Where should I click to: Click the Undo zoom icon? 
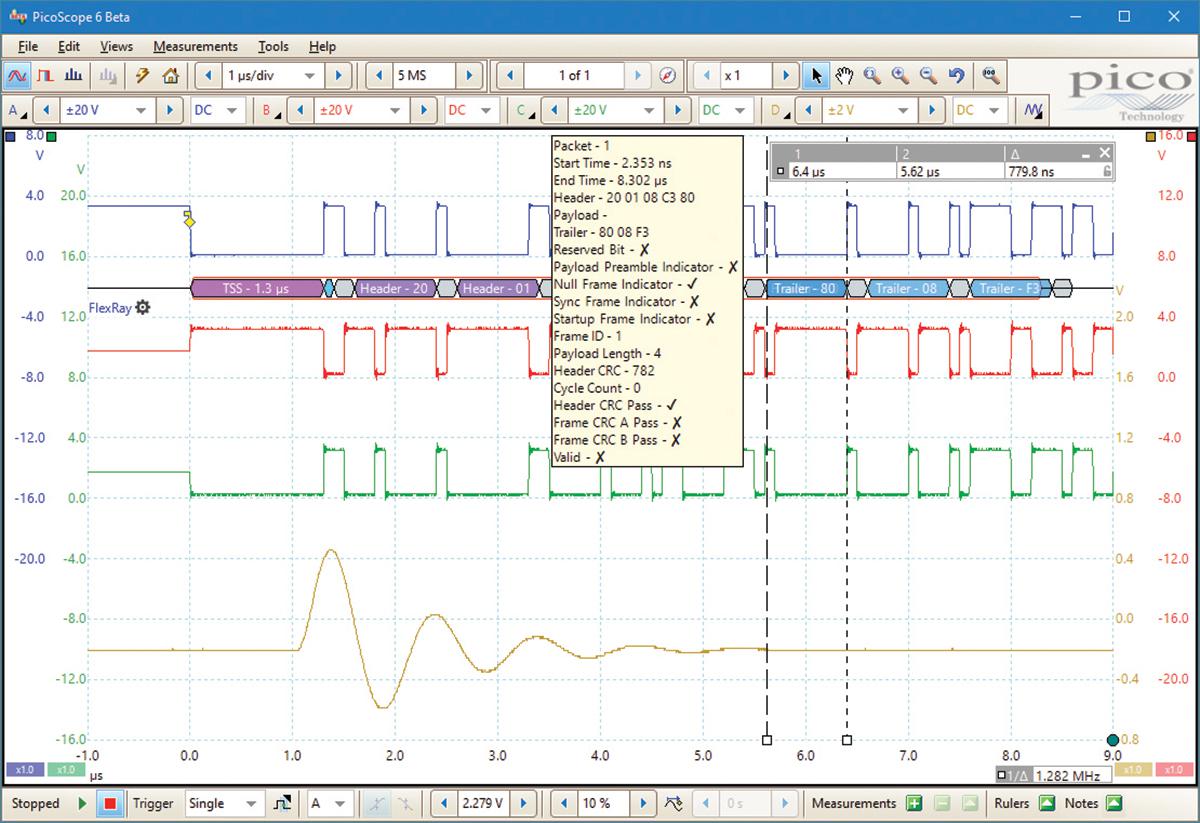tap(955, 75)
